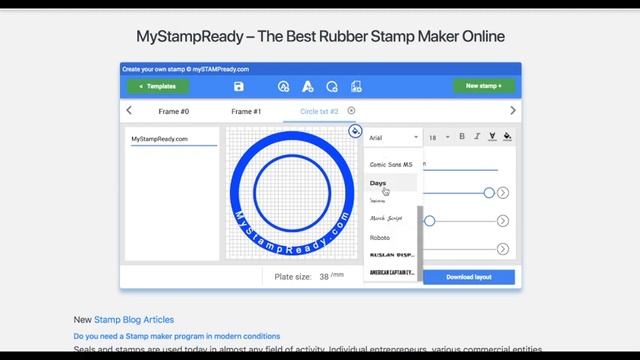
Task: Click the first slider handle
Action: tap(489, 193)
